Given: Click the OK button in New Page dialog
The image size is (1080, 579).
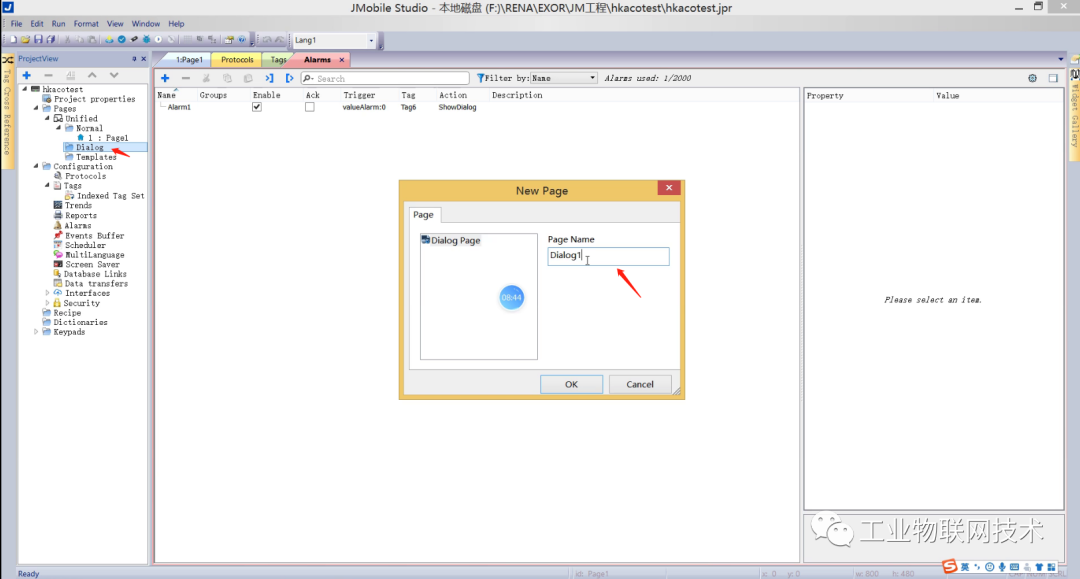Looking at the screenshot, I should (571, 384).
